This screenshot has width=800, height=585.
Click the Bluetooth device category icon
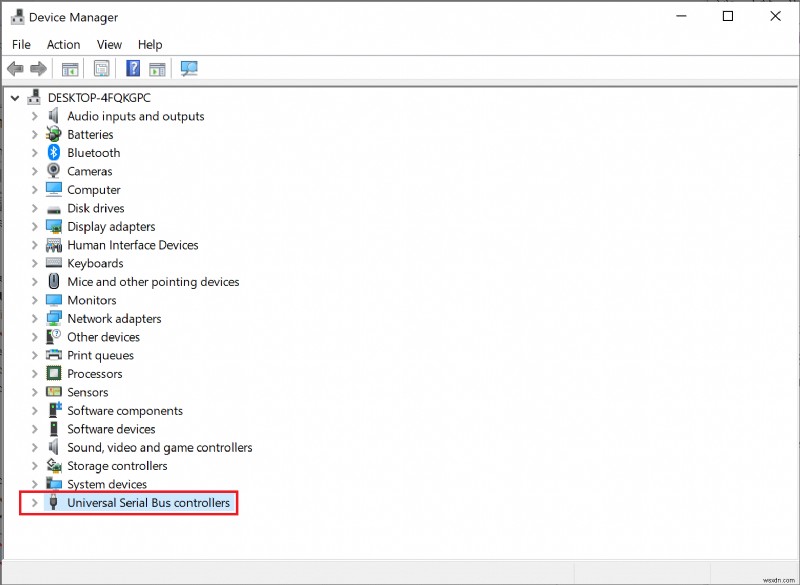tap(52, 152)
